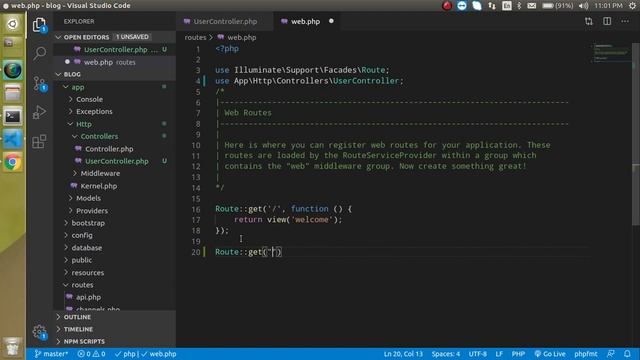Open the More Actions ellipsis menu

[625, 21]
